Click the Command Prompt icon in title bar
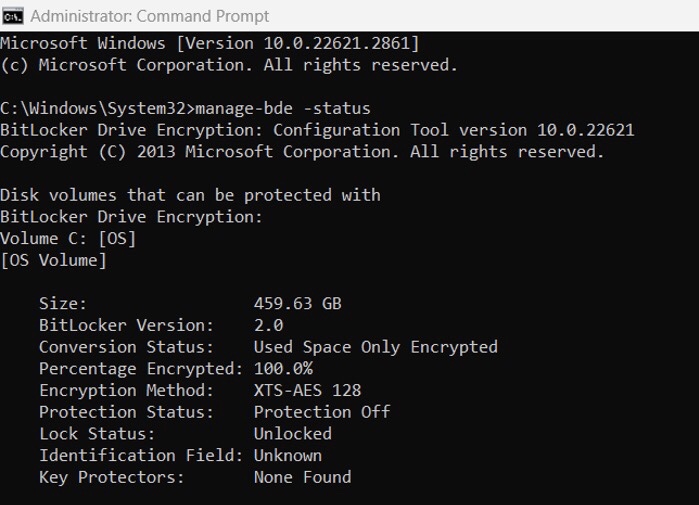 13,16
